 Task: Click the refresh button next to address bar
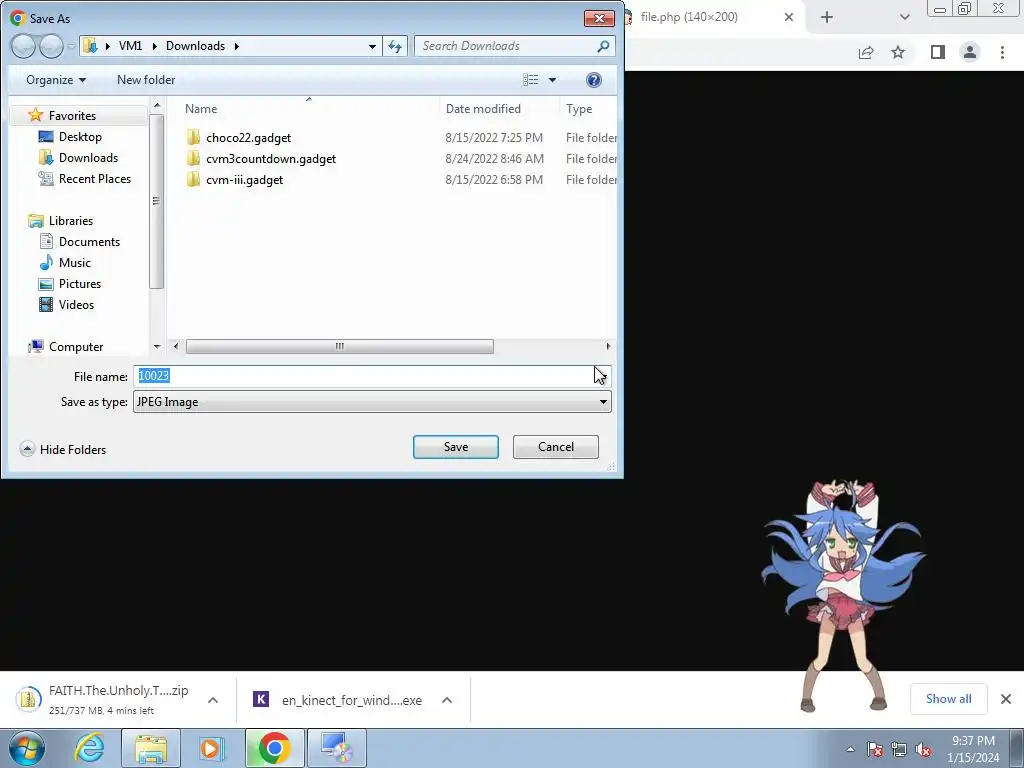coord(395,46)
